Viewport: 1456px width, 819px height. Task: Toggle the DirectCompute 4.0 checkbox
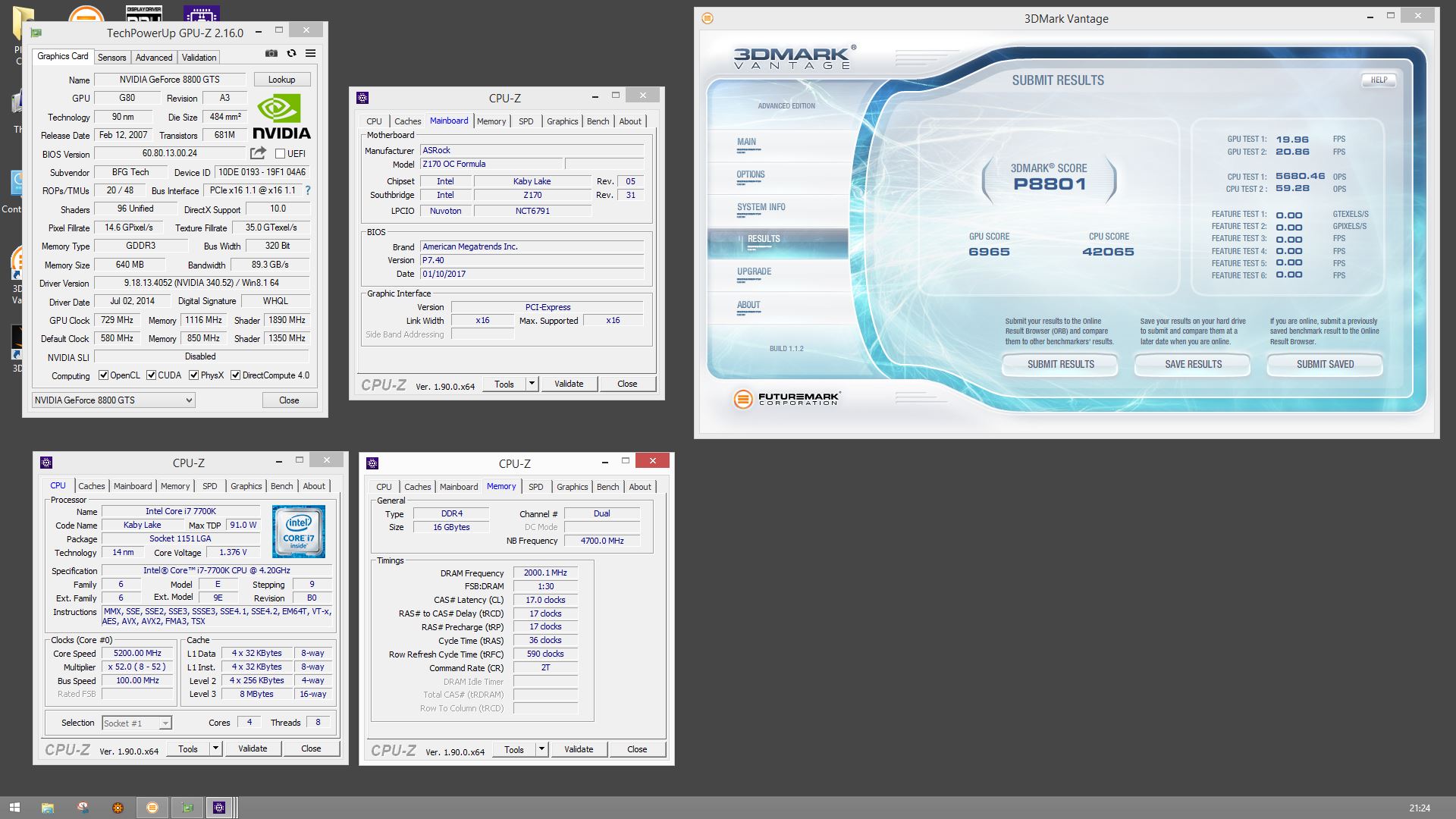pyautogui.click(x=236, y=375)
